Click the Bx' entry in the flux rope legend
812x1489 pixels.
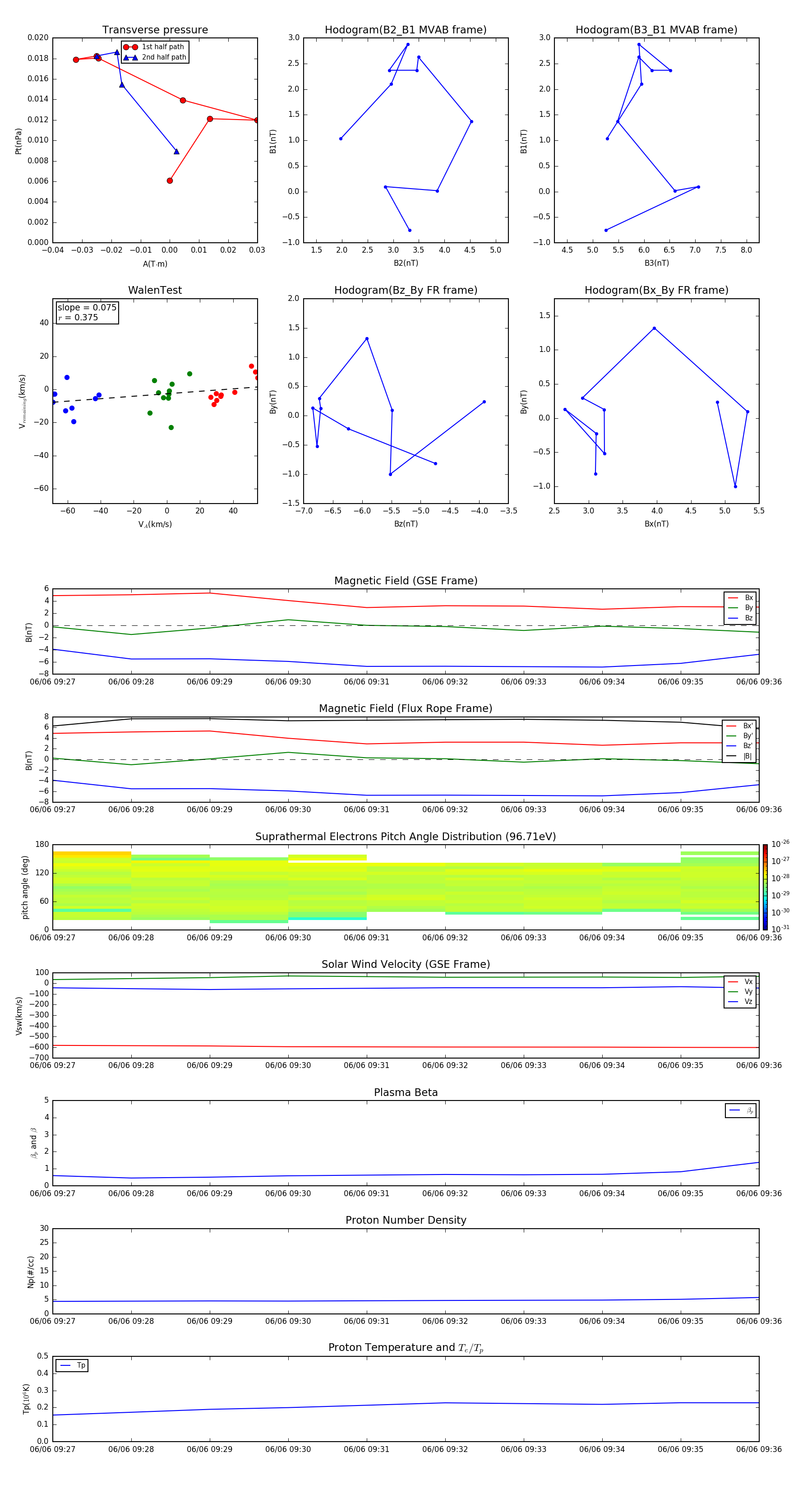pos(740,726)
